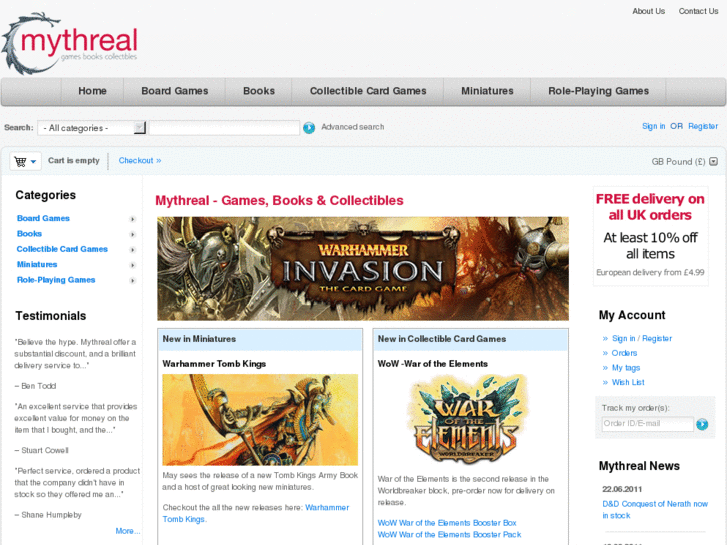Open the About Us page
This screenshot has width=727, height=545.
click(648, 11)
